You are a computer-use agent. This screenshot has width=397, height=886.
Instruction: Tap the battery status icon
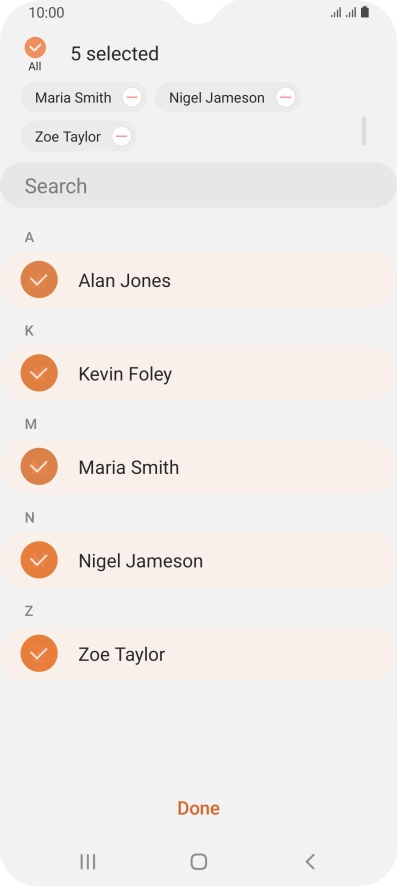click(365, 12)
